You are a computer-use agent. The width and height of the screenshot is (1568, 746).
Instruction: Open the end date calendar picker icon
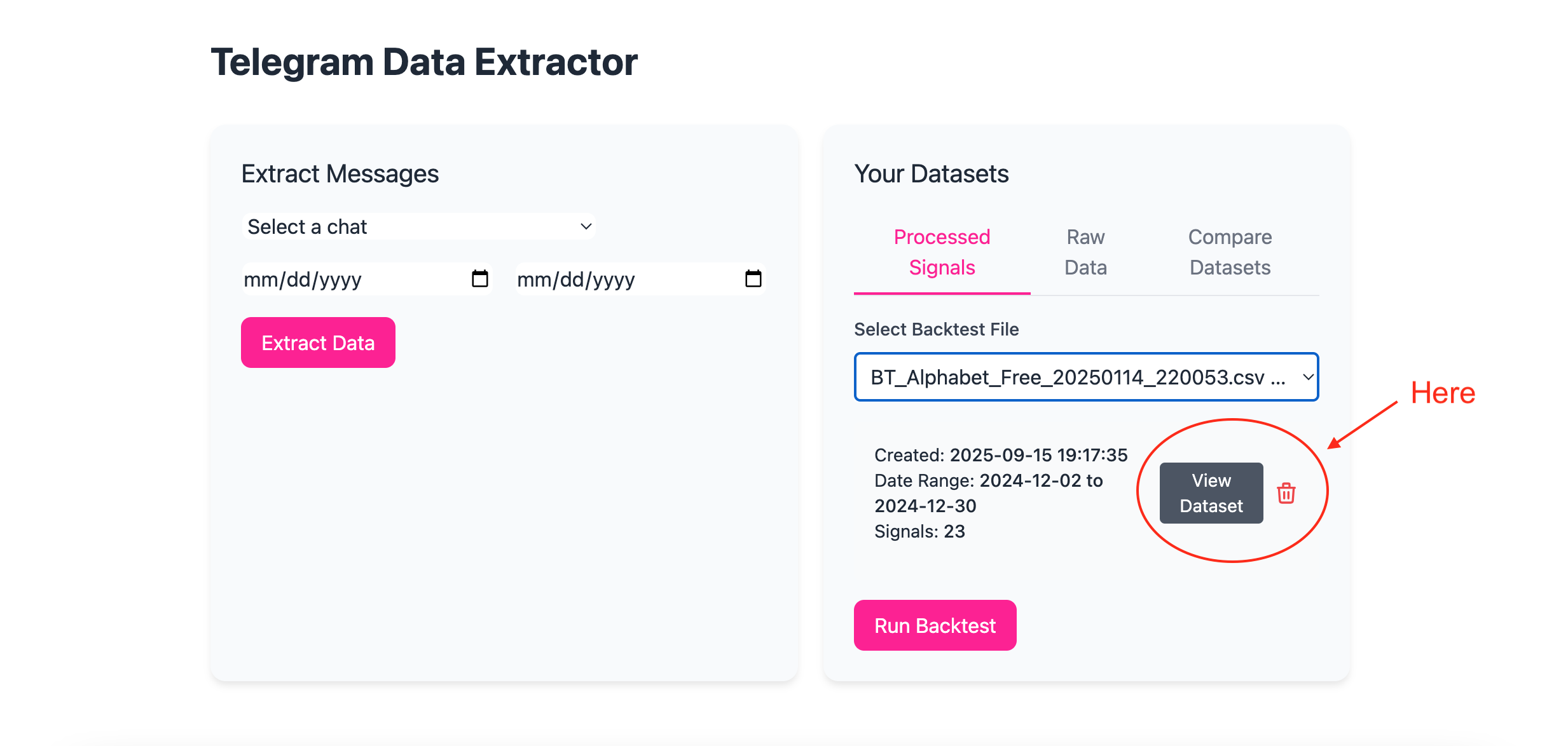[x=753, y=279]
